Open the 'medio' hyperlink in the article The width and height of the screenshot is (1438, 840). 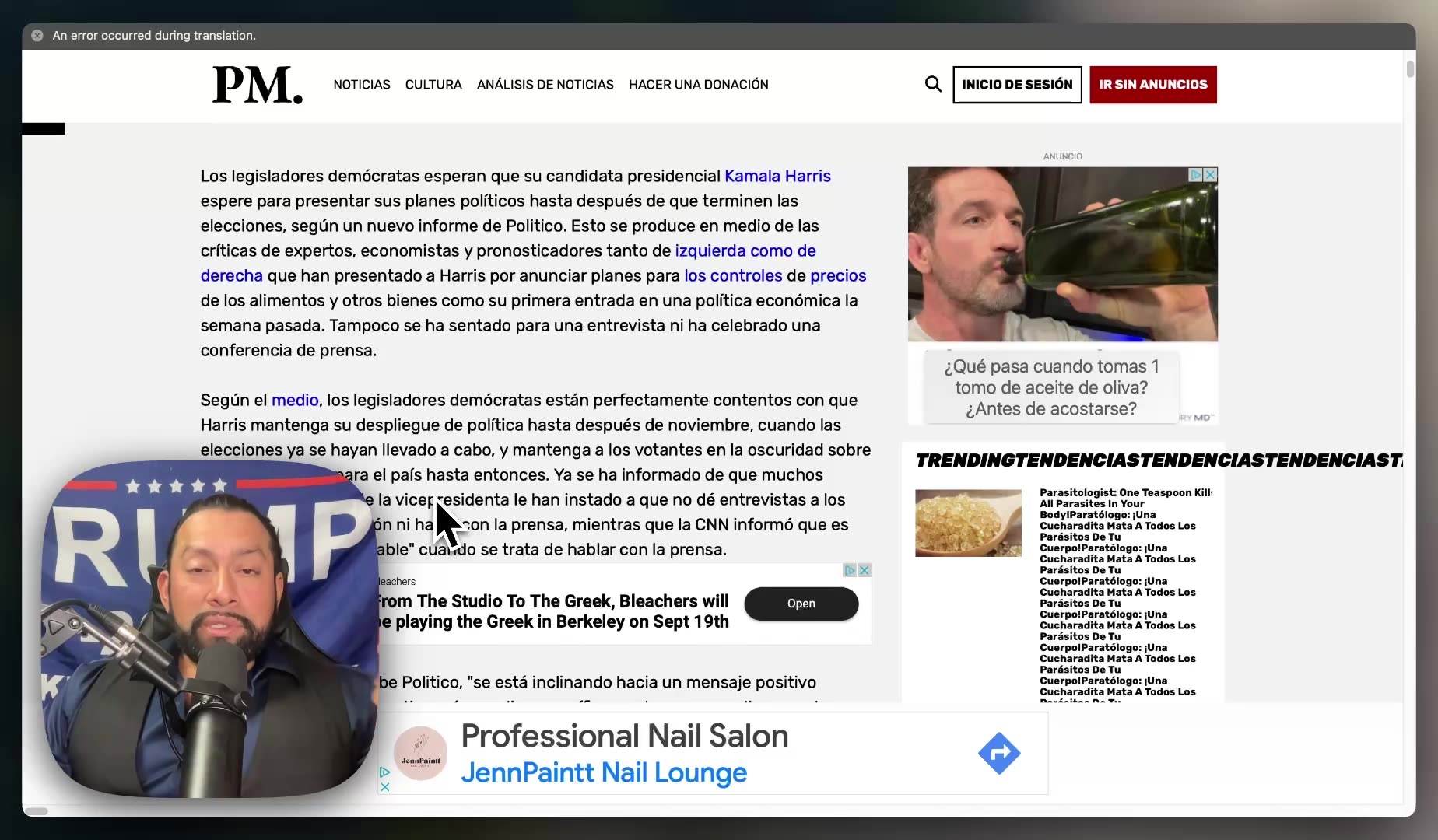coord(294,400)
